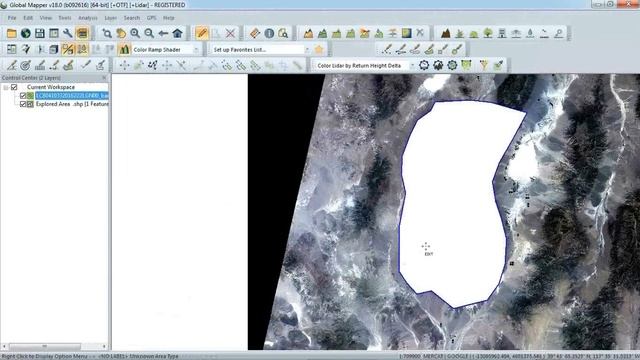Image resolution: width=640 pixels, height=360 pixels.
Task: Select the Zoom box tool
Action: [107, 33]
